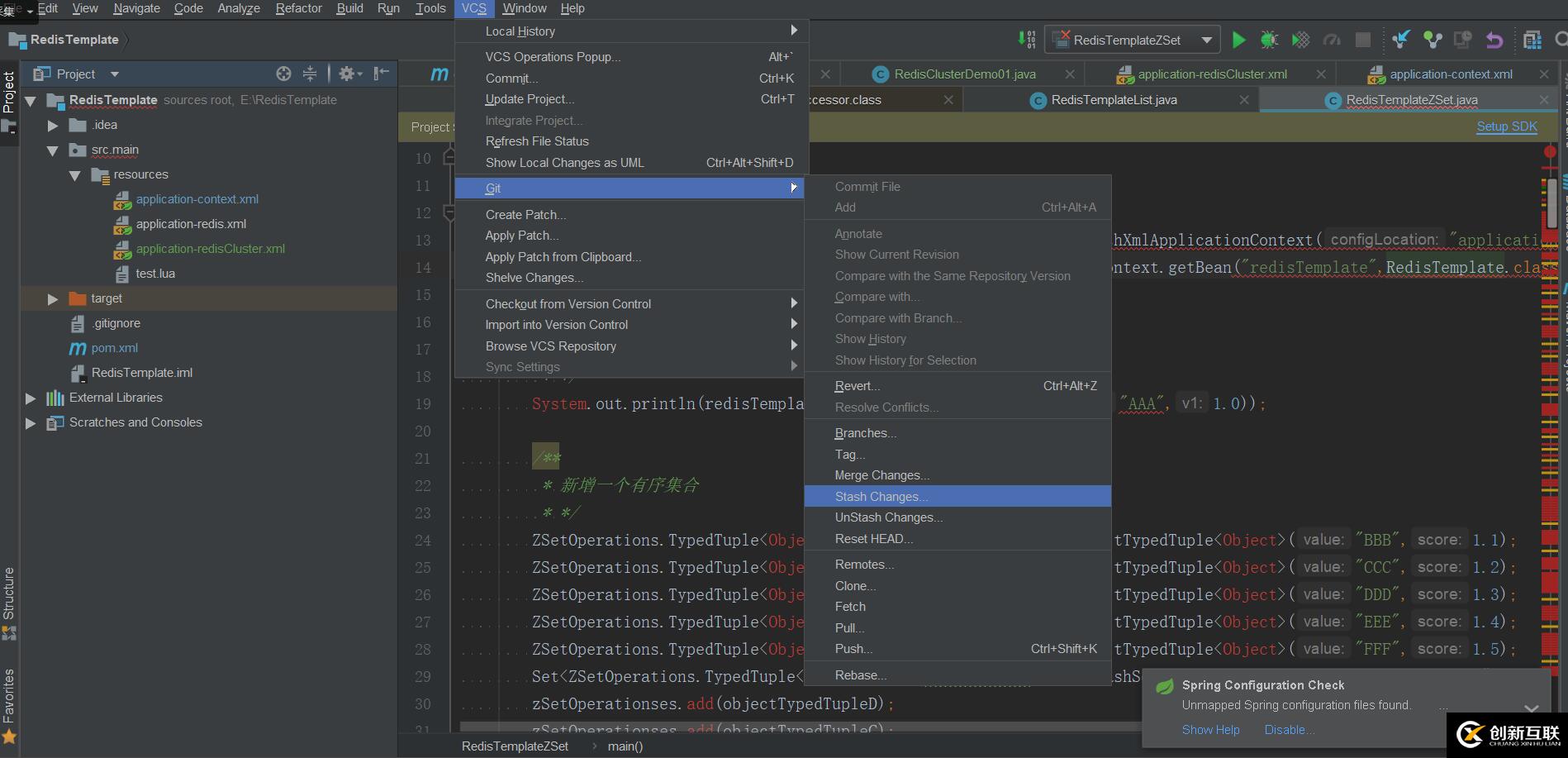This screenshot has height=758, width=1568.
Task: Open the RedisTemplateZSet run configuration dropdown
Action: 1206,40
